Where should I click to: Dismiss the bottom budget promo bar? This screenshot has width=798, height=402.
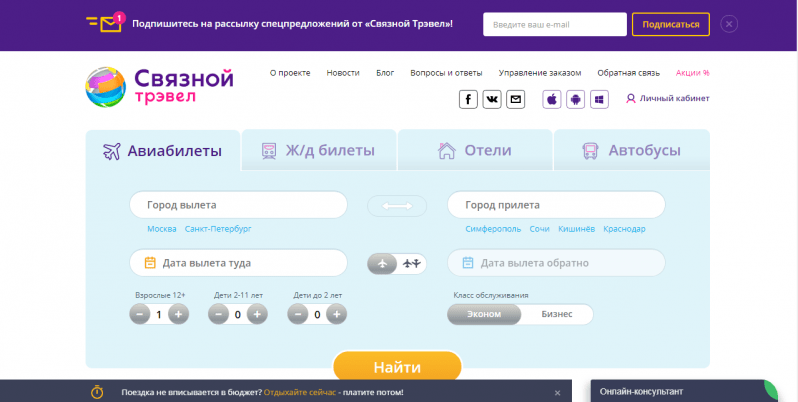[x=557, y=393]
